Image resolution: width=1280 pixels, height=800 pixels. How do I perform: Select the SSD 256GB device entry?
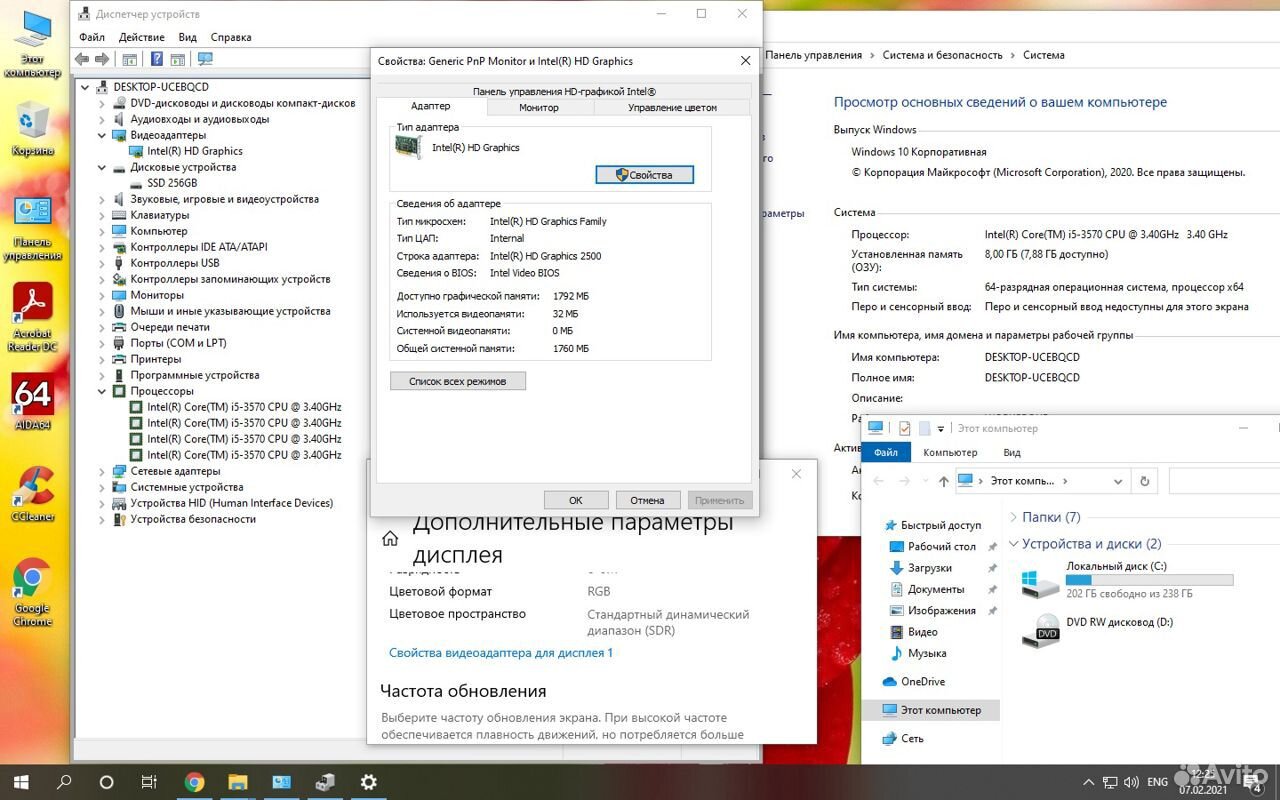(172, 183)
